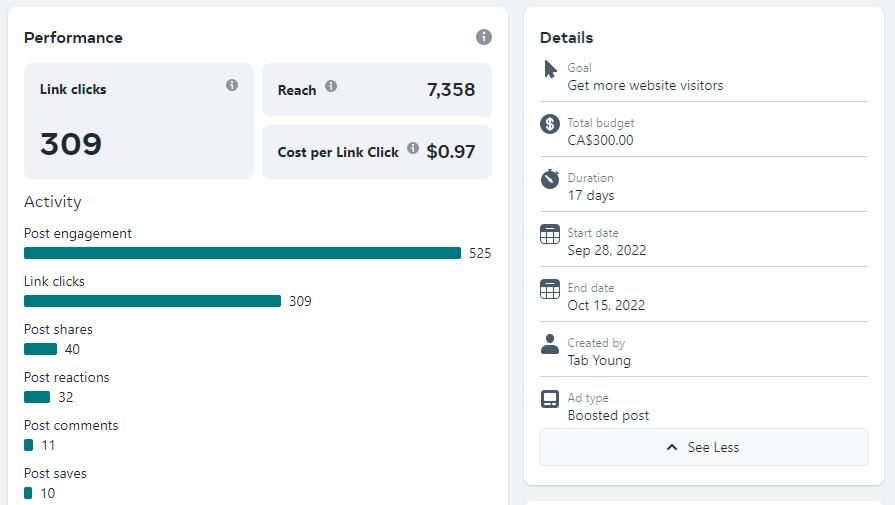The width and height of the screenshot is (895, 505).
Task: Click the Created by person icon
Action: 550,344
